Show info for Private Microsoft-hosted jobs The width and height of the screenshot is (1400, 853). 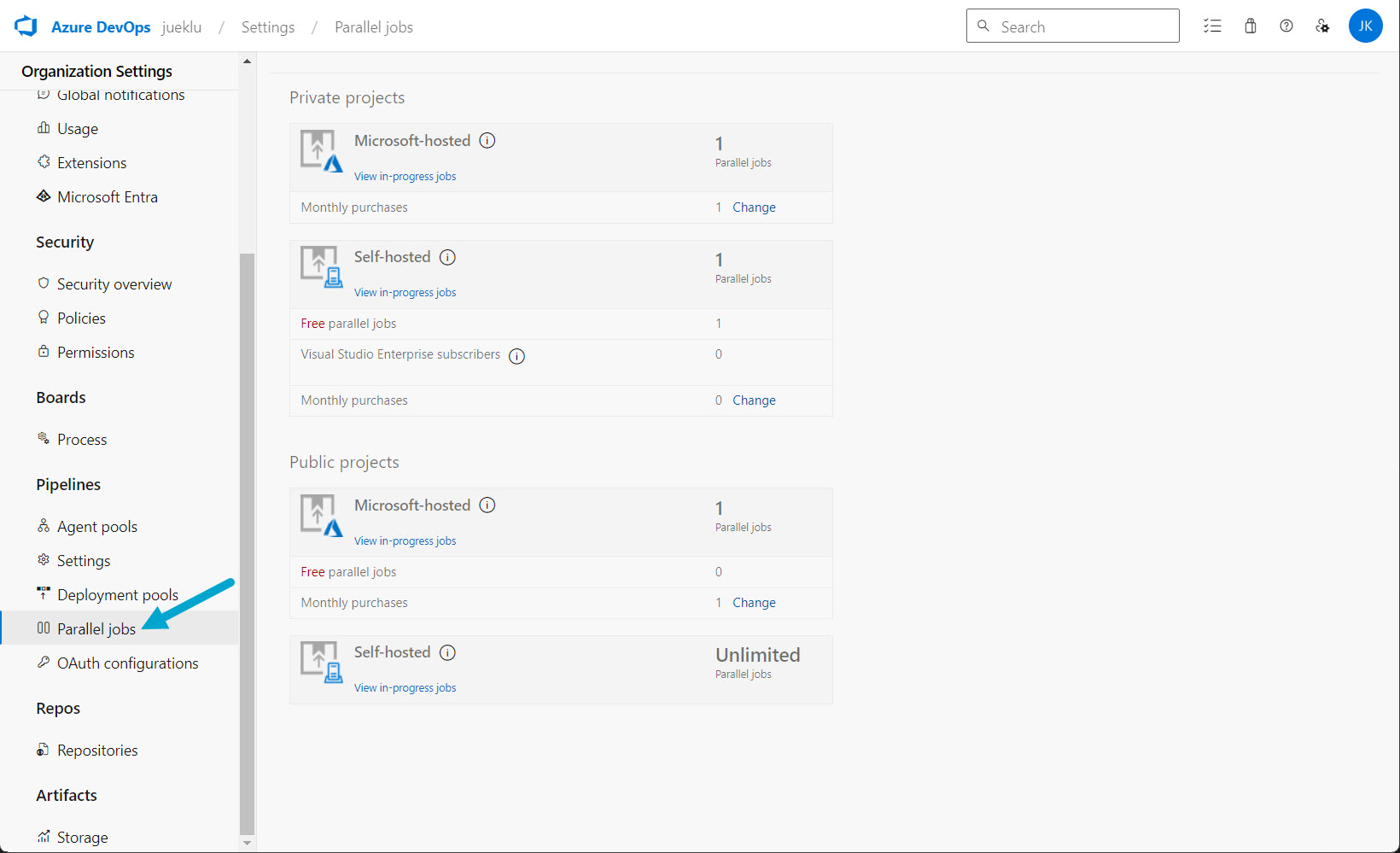tap(487, 141)
